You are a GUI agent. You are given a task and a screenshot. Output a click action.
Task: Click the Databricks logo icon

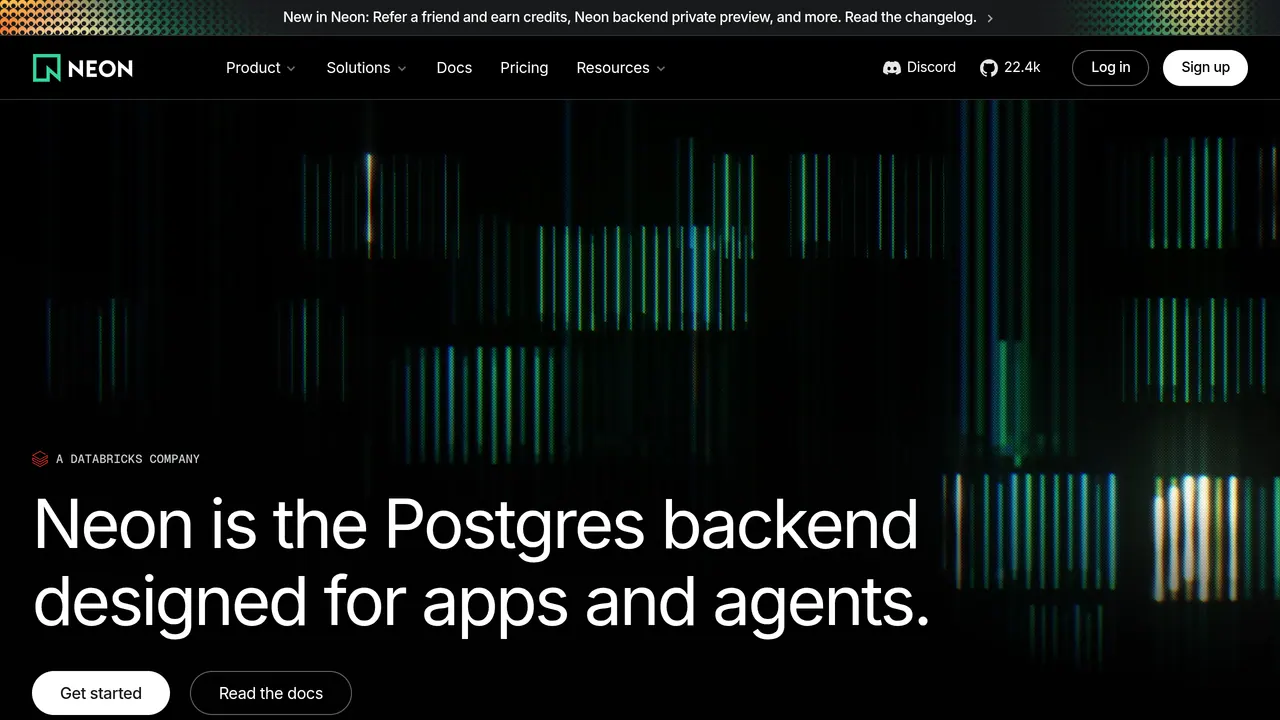(40, 459)
